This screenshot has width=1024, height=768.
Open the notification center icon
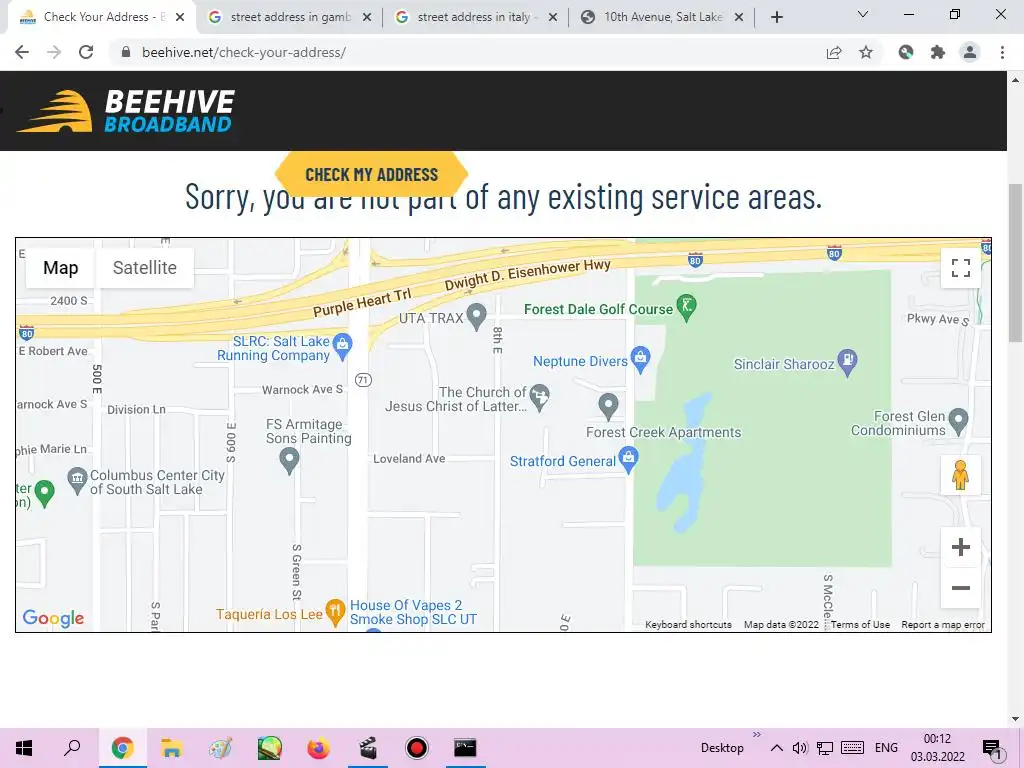point(993,748)
